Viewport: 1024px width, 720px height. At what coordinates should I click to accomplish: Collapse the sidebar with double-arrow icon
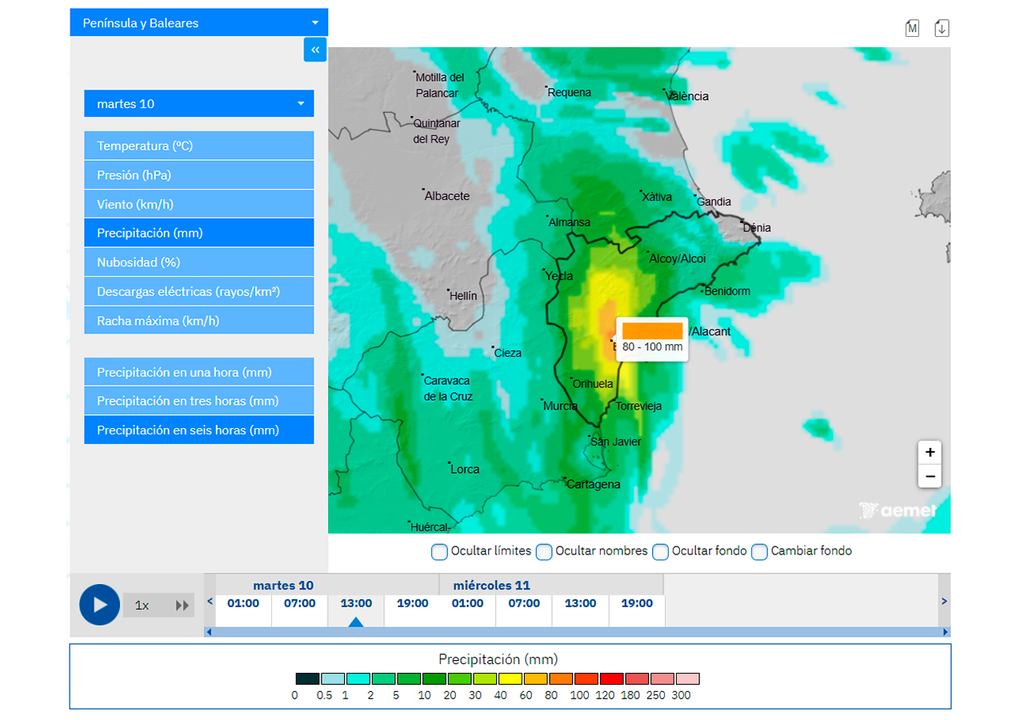tap(315, 49)
